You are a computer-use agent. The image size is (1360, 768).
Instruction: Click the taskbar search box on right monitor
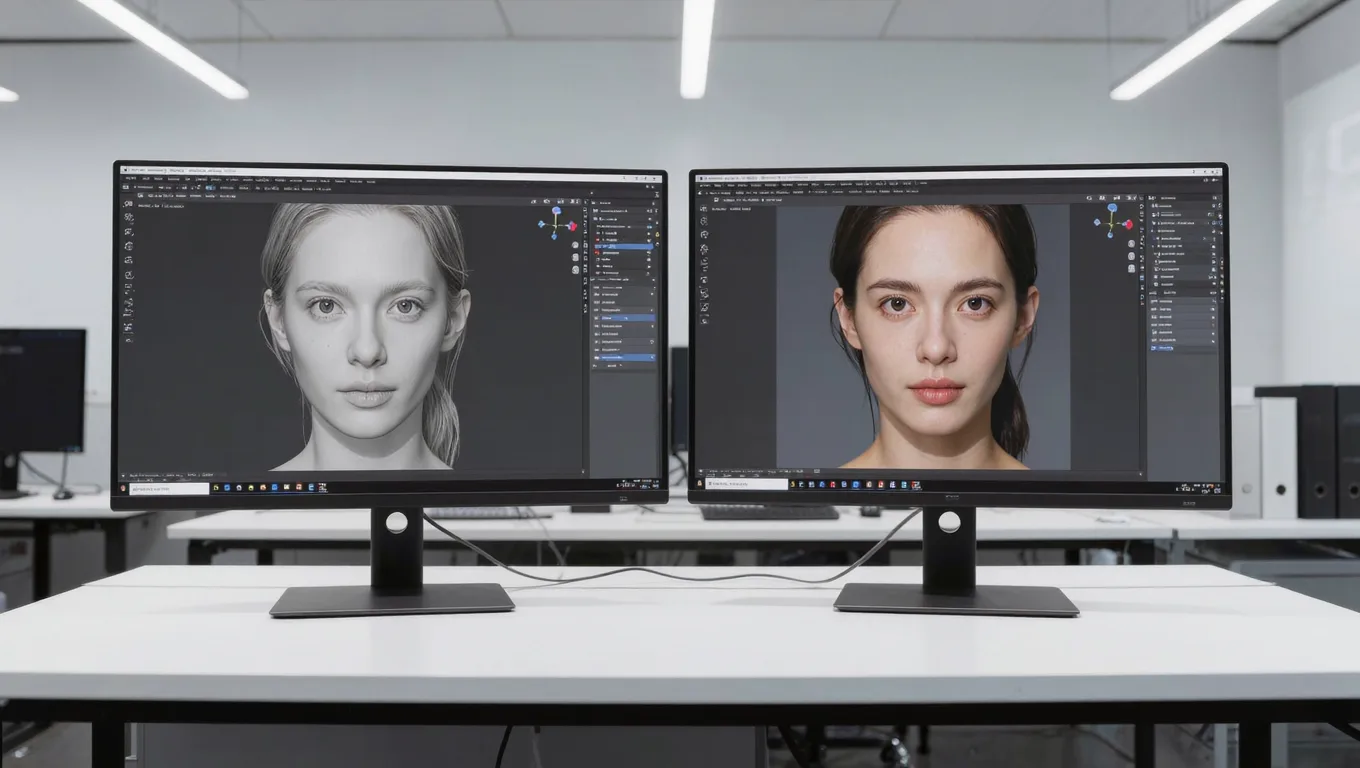(x=746, y=484)
